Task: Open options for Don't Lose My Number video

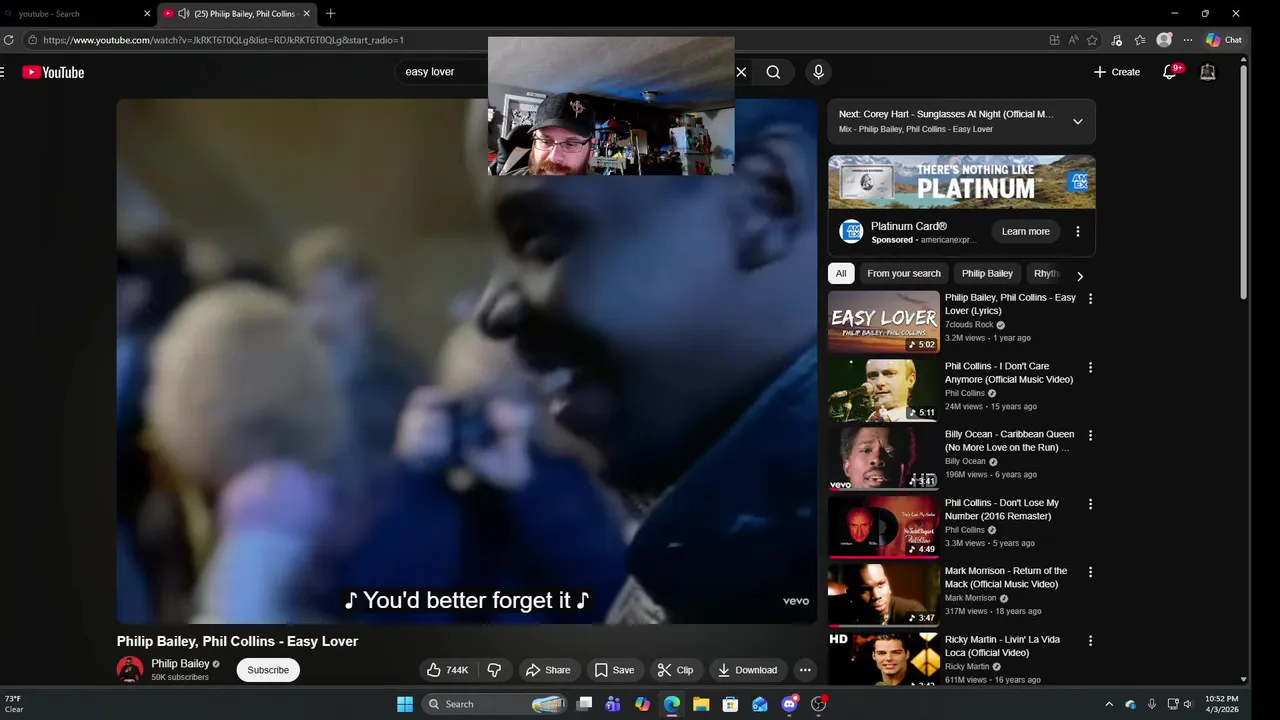Action: 1090,504
